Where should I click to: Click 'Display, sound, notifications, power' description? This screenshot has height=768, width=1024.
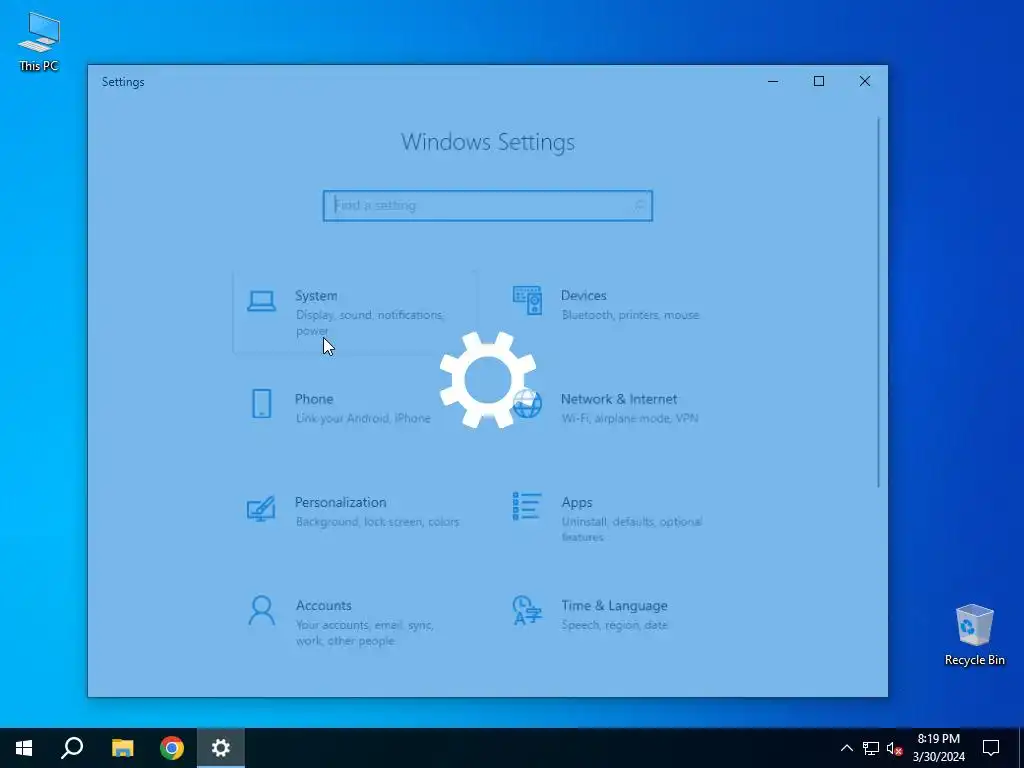click(370, 323)
